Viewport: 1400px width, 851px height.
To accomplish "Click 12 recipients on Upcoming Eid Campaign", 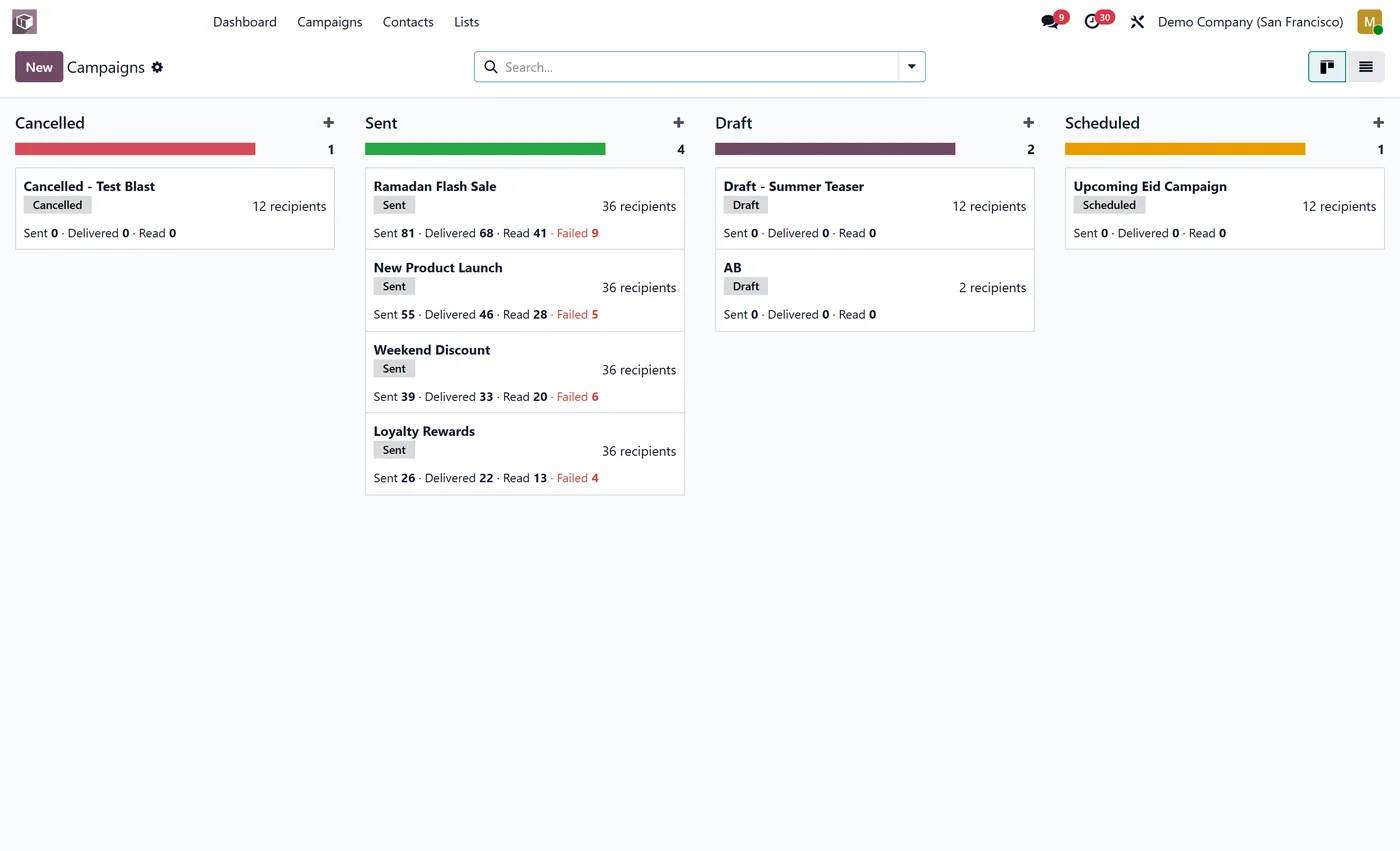I will coord(1339,207).
